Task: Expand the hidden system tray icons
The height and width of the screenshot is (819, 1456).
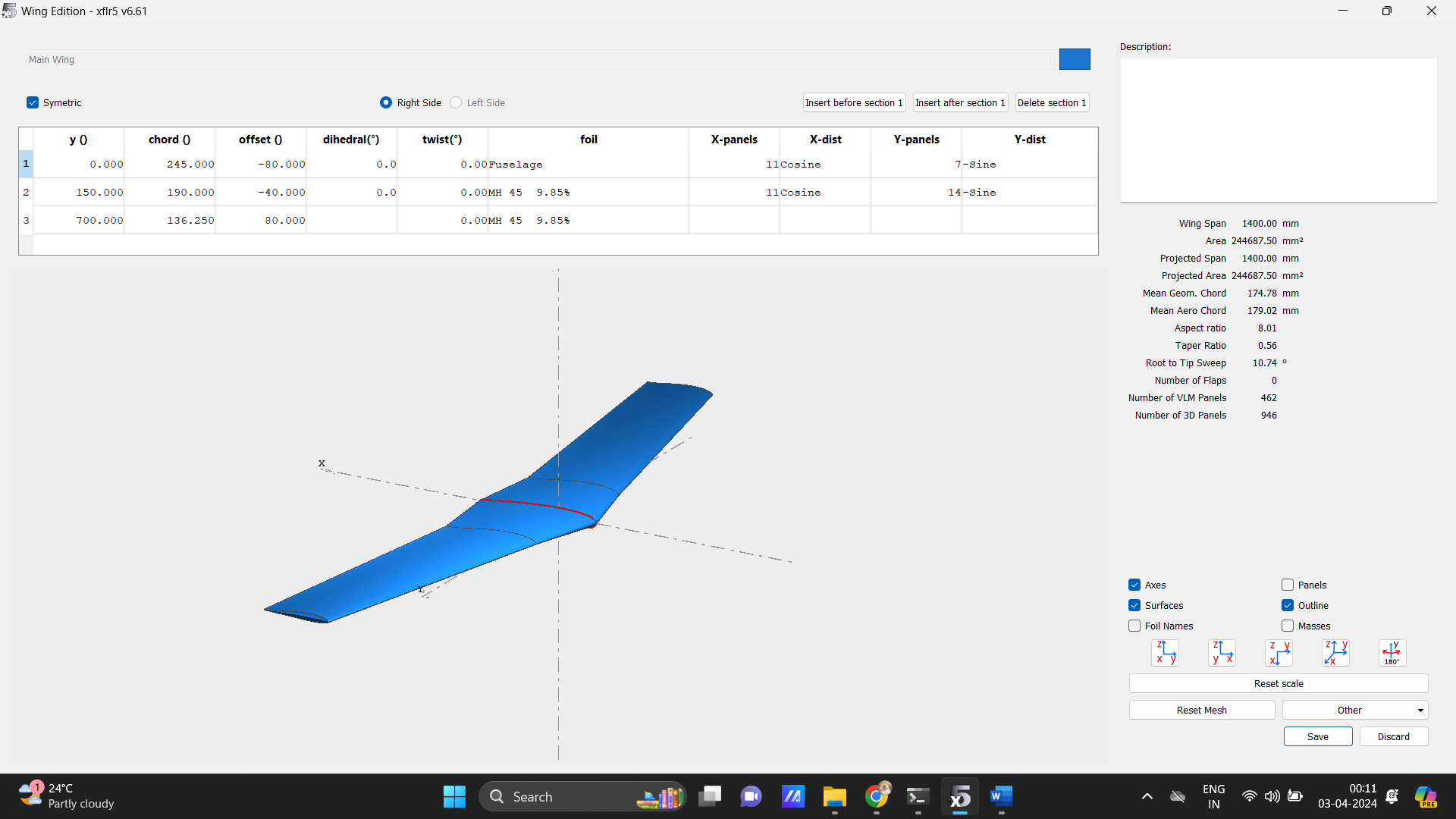Action: click(x=1147, y=796)
